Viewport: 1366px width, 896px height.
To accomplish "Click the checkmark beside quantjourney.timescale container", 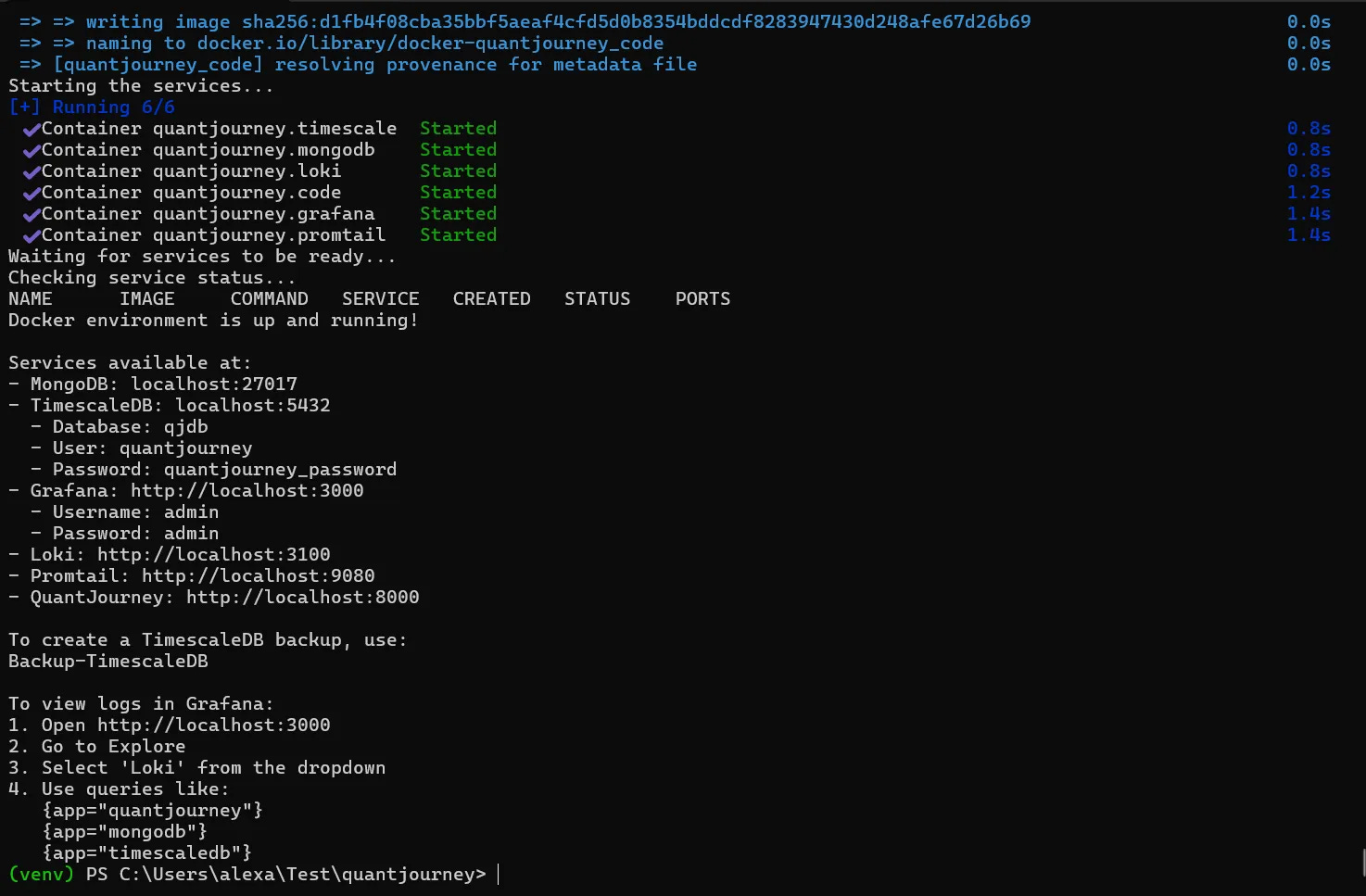I will [x=32, y=128].
